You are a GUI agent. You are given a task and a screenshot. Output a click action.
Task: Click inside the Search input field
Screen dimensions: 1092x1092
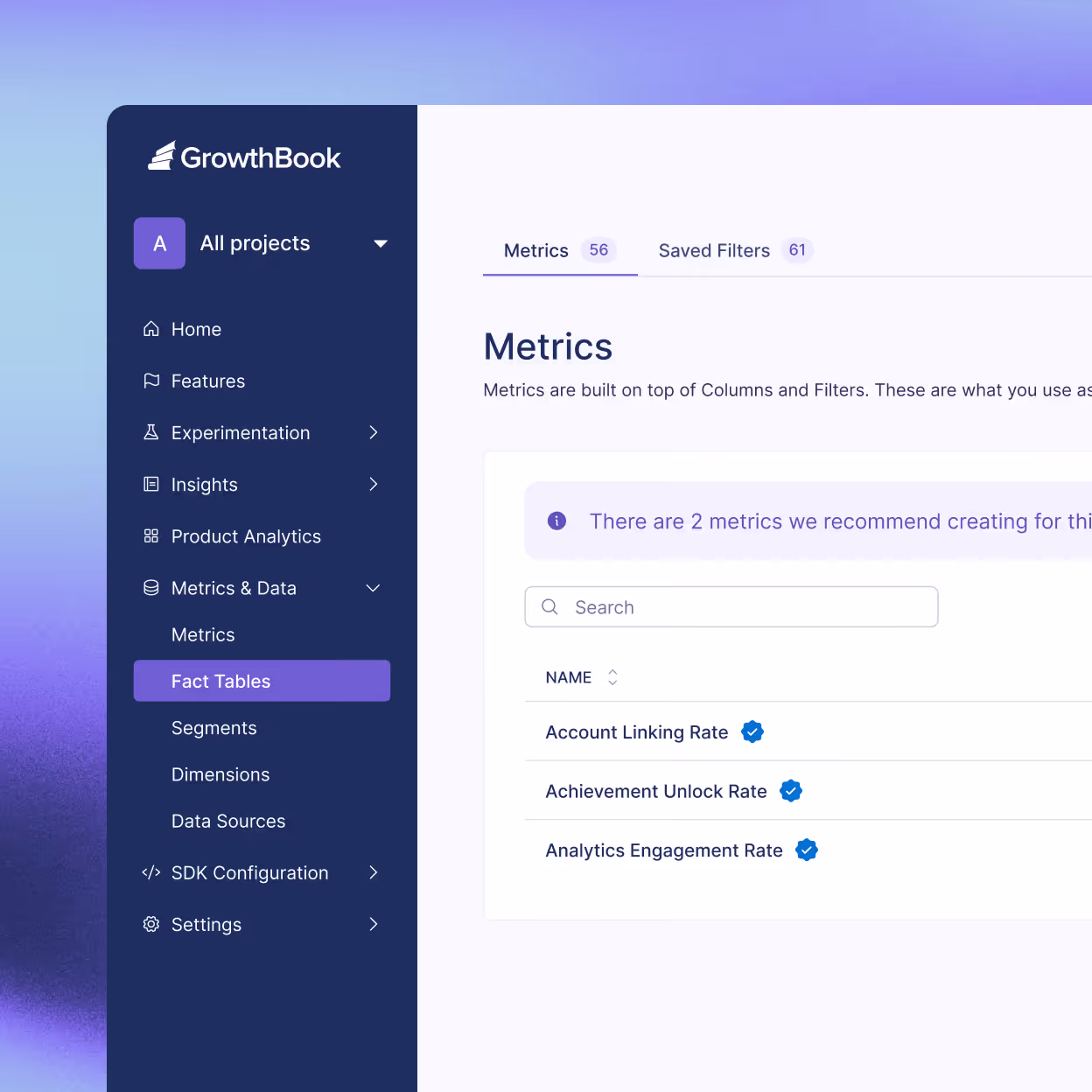point(731,606)
